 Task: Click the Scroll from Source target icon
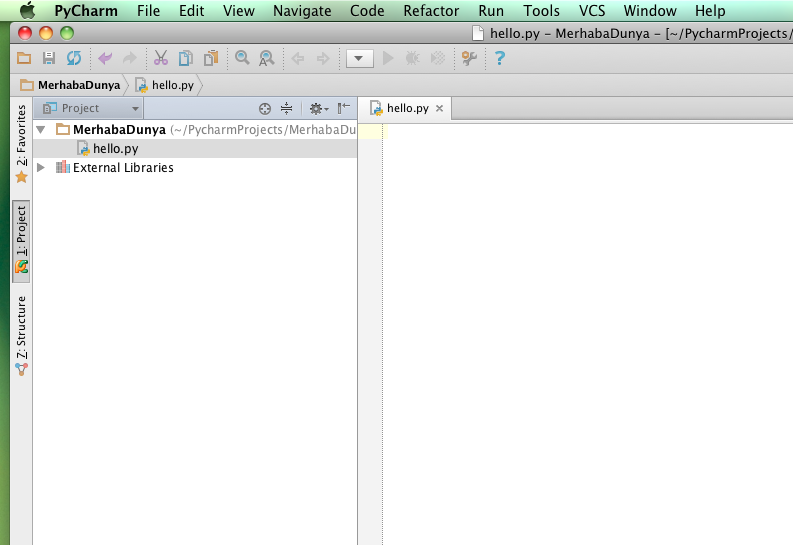point(265,108)
